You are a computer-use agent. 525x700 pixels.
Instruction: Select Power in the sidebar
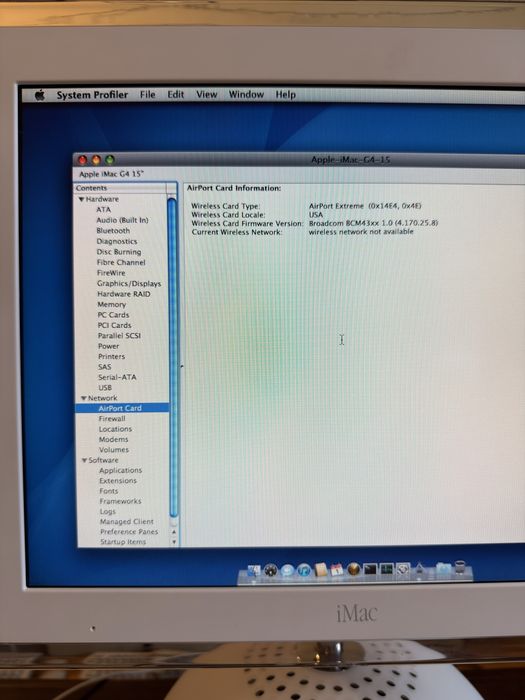[x=108, y=346]
